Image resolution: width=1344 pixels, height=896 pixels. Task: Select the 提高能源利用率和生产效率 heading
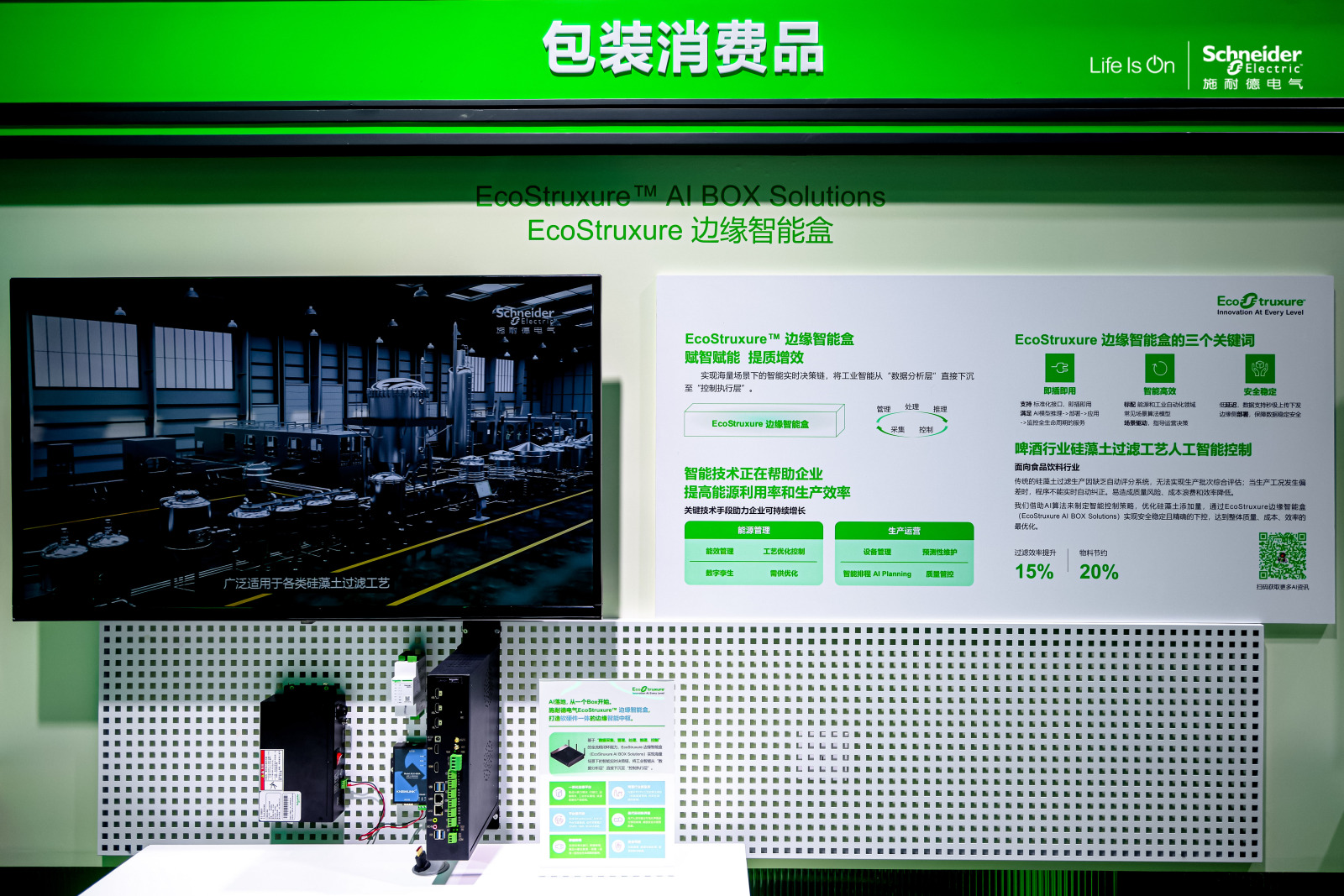(x=767, y=493)
